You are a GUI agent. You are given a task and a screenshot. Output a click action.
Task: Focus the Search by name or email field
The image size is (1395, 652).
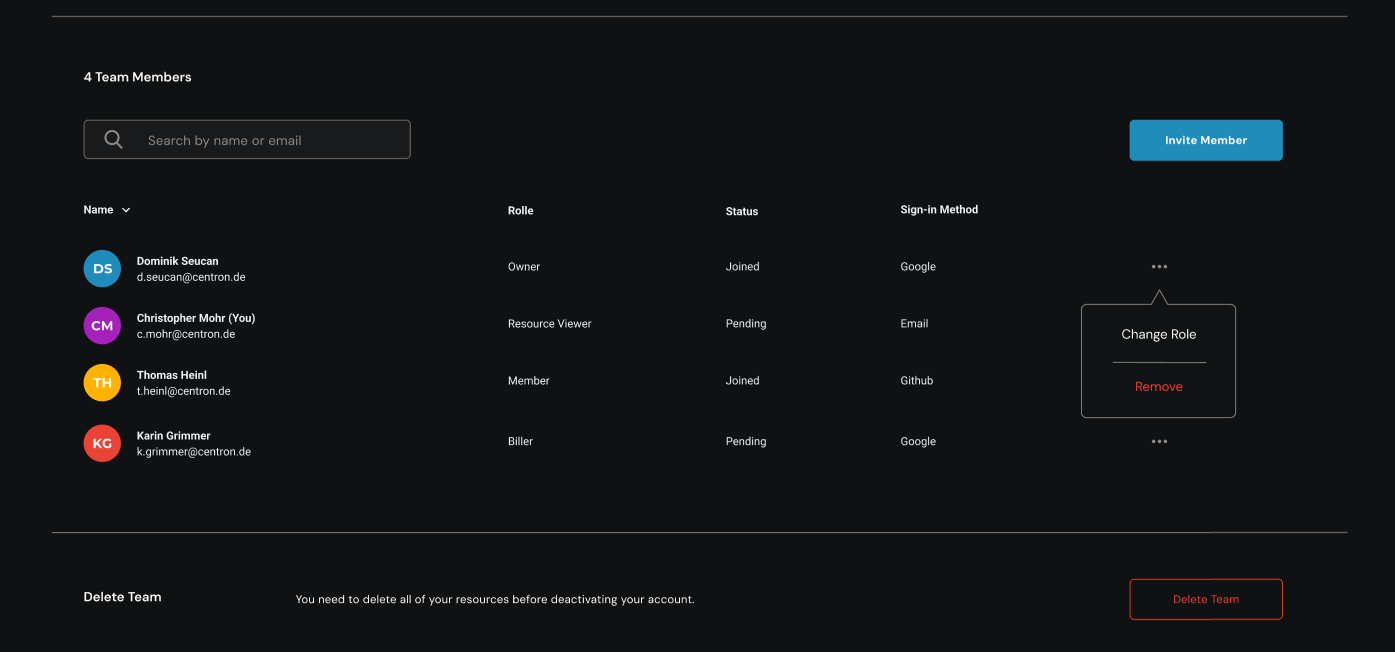click(x=270, y=140)
